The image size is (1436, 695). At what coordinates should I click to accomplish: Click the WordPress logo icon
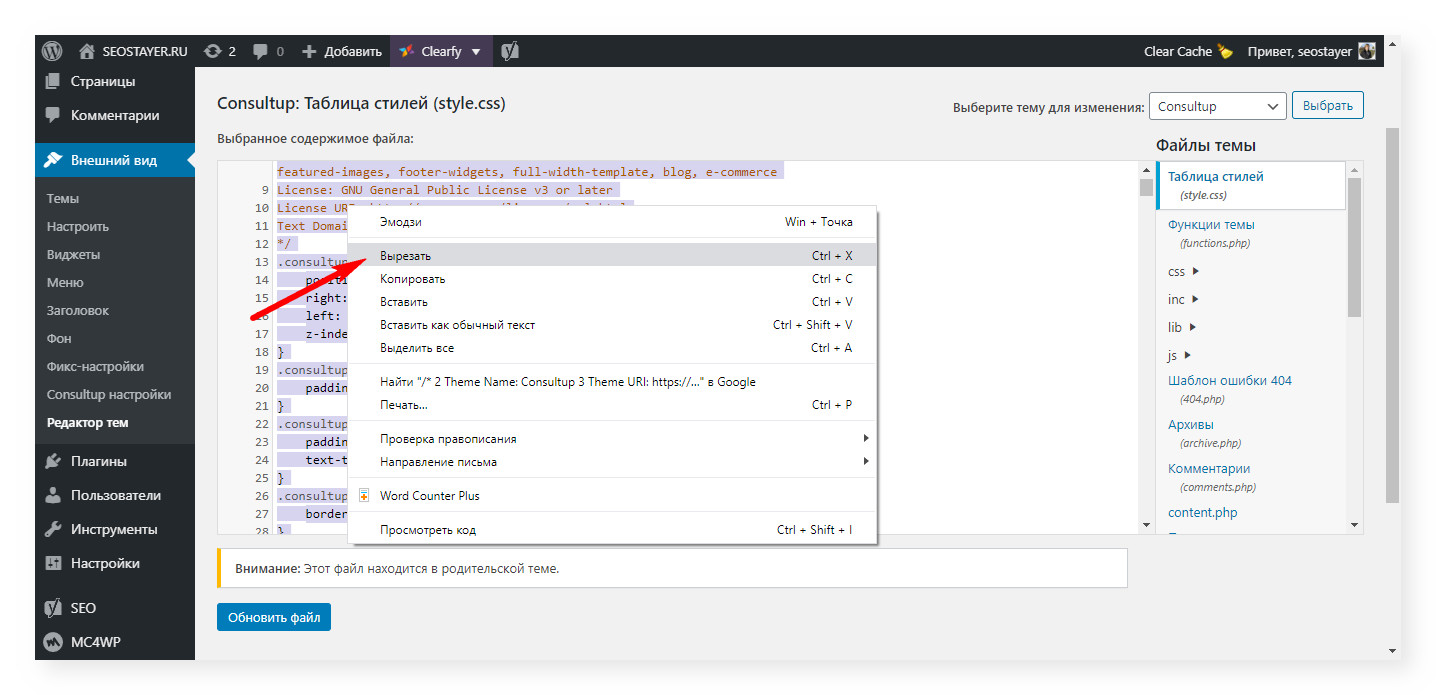[53, 51]
